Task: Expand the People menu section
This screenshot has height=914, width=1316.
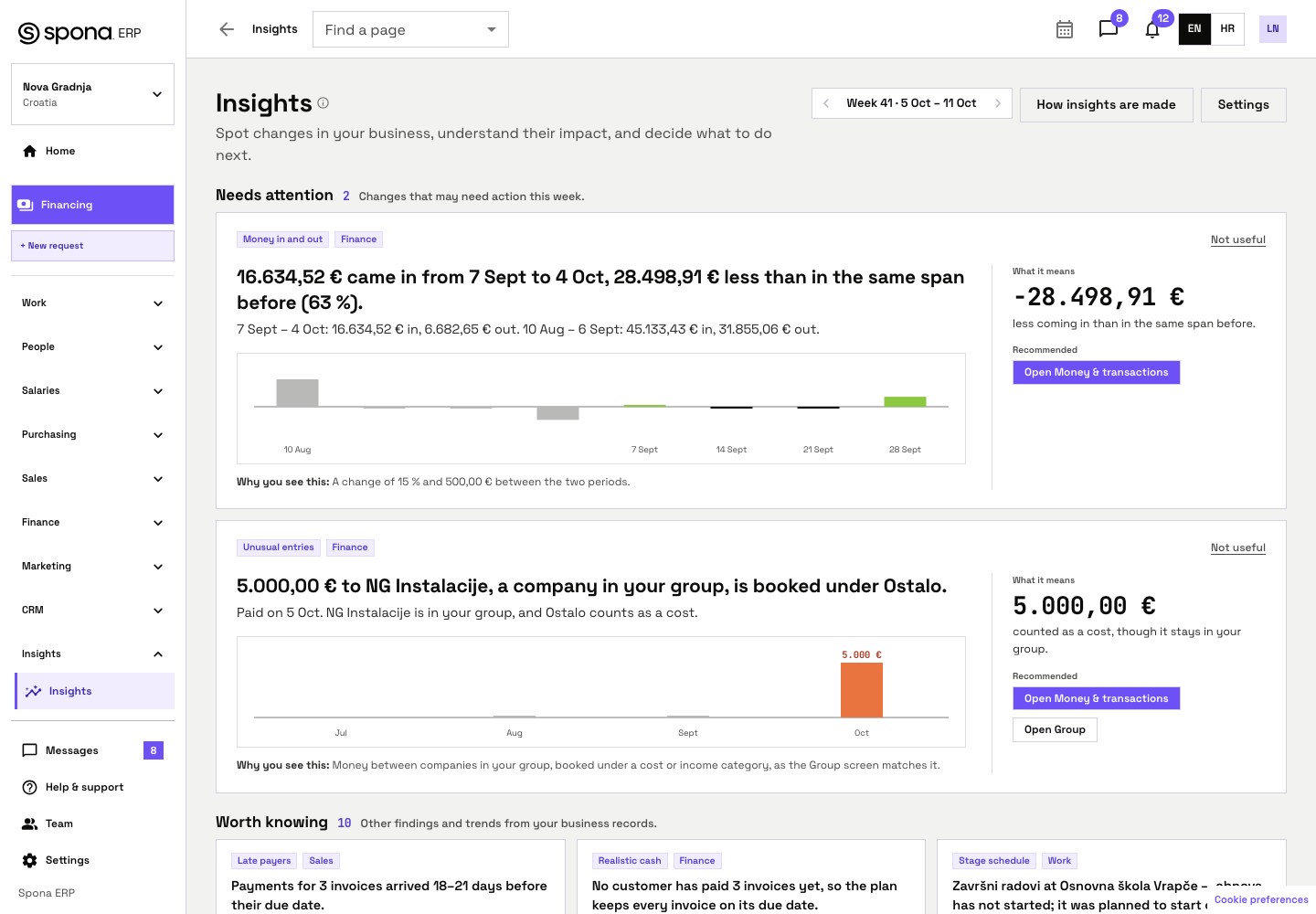Action: [x=92, y=346]
